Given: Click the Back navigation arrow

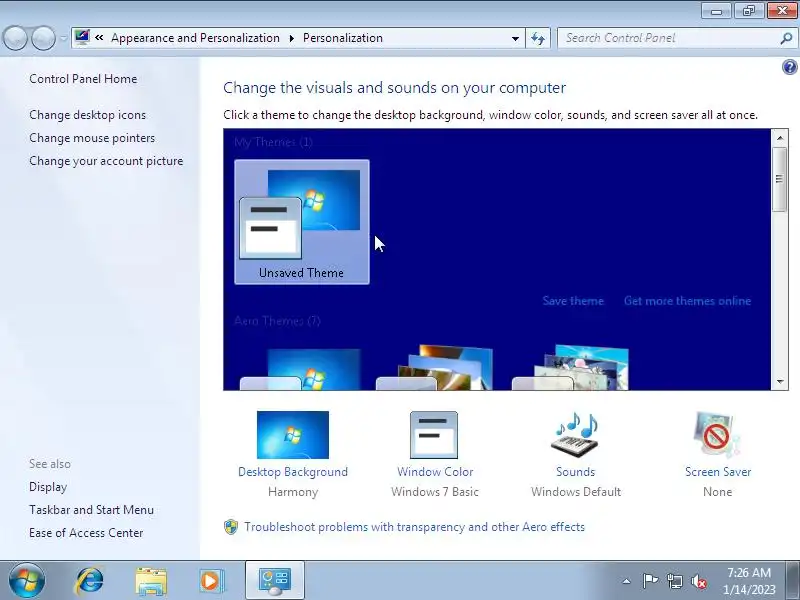Looking at the screenshot, I should click(x=15, y=38).
